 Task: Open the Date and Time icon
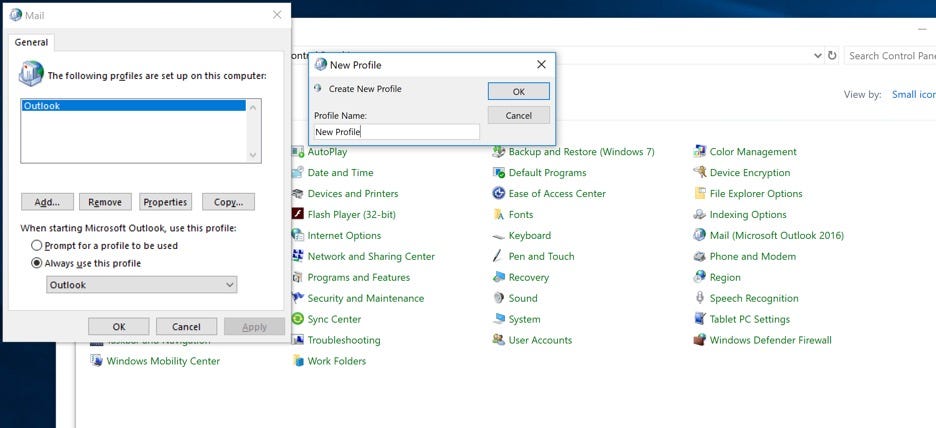coord(298,173)
